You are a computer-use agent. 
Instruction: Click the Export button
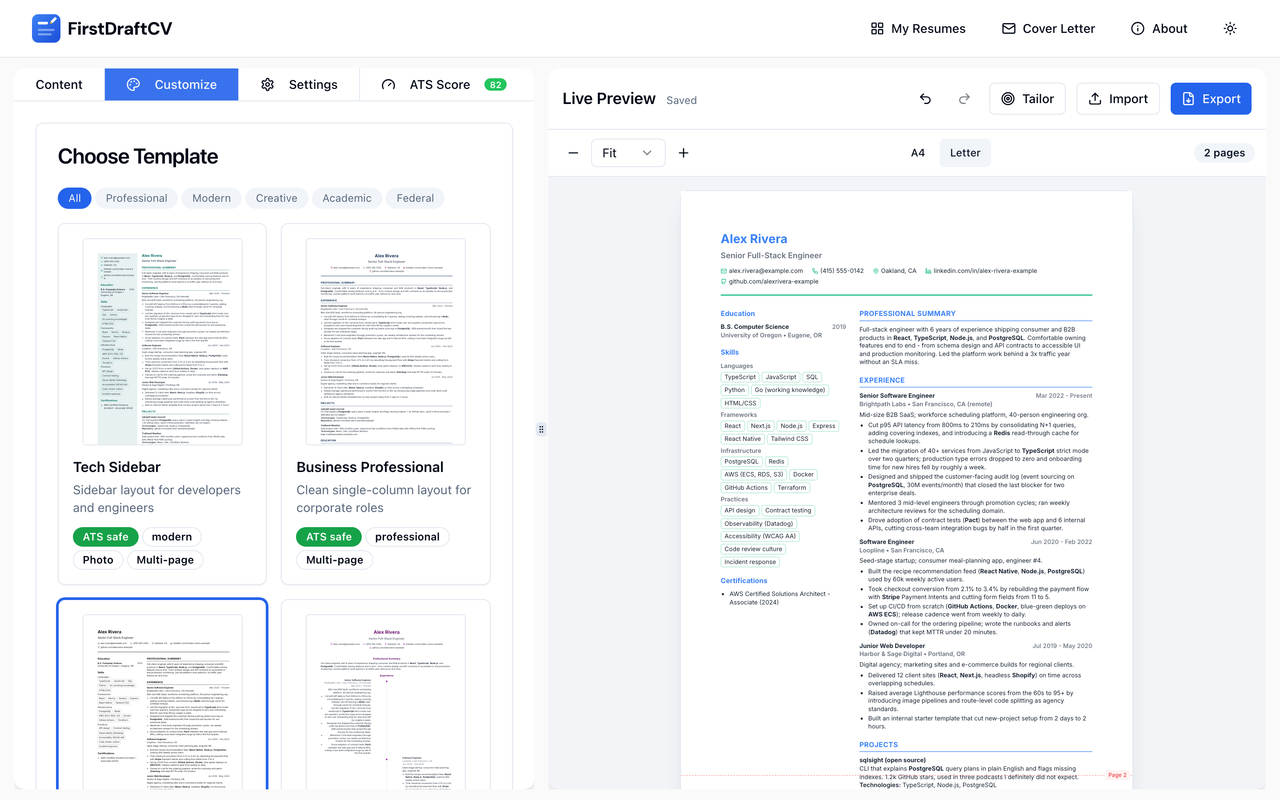[1211, 99]
